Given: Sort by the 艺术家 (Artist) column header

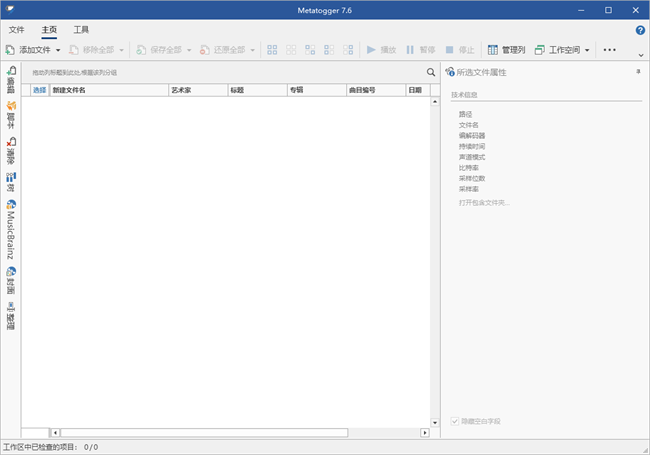Looking at the screenshot, I should [x=196, y=90].
